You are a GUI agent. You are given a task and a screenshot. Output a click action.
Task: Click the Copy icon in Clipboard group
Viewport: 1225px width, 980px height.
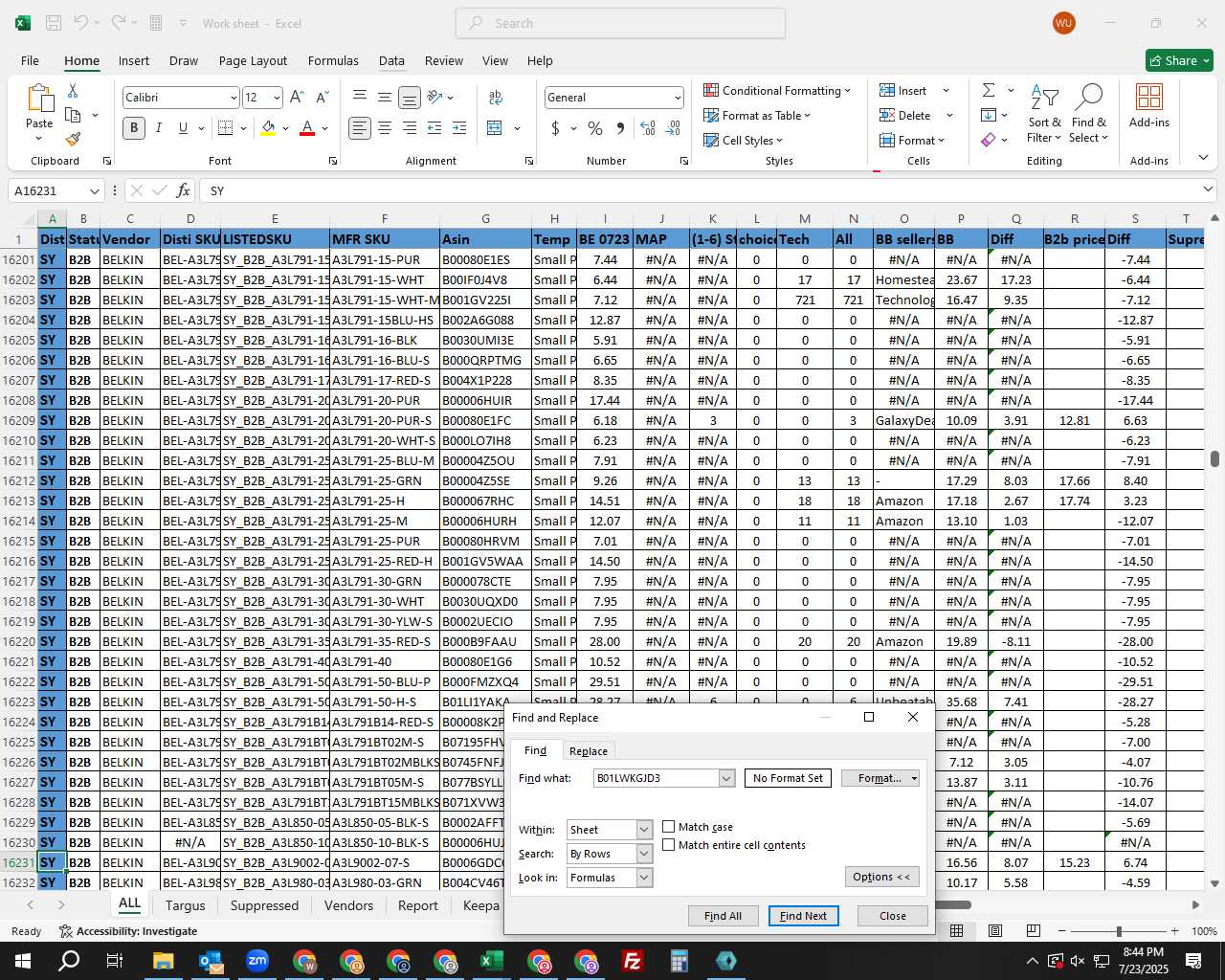coord(73,115)
